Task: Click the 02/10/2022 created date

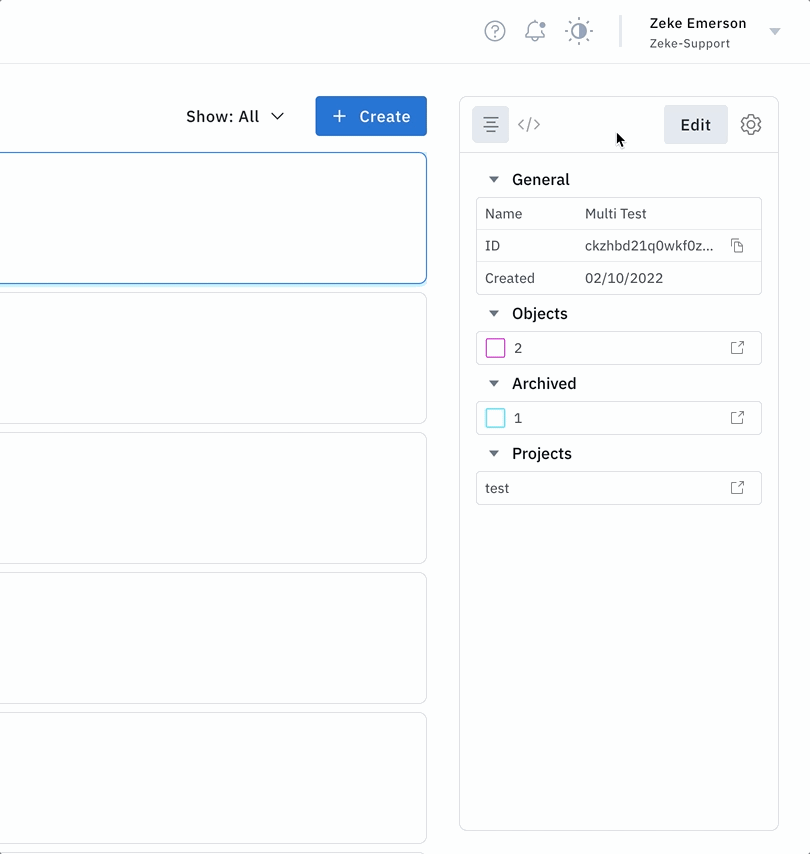Action: [x=624, y=278]
